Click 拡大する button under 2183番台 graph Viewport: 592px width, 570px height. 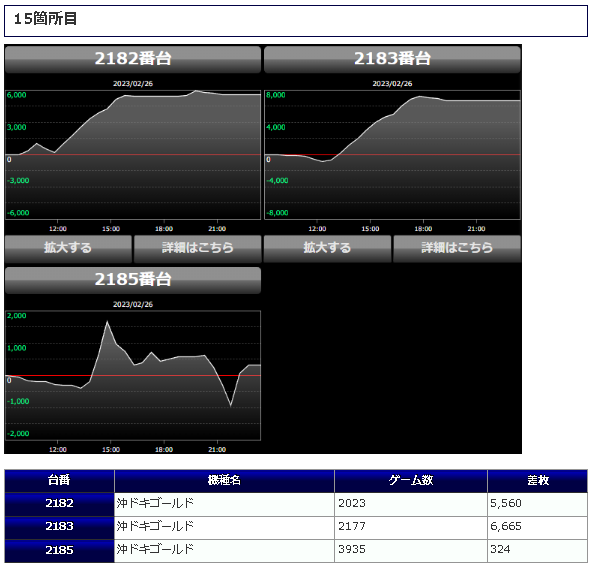click(x=327, y=248)
